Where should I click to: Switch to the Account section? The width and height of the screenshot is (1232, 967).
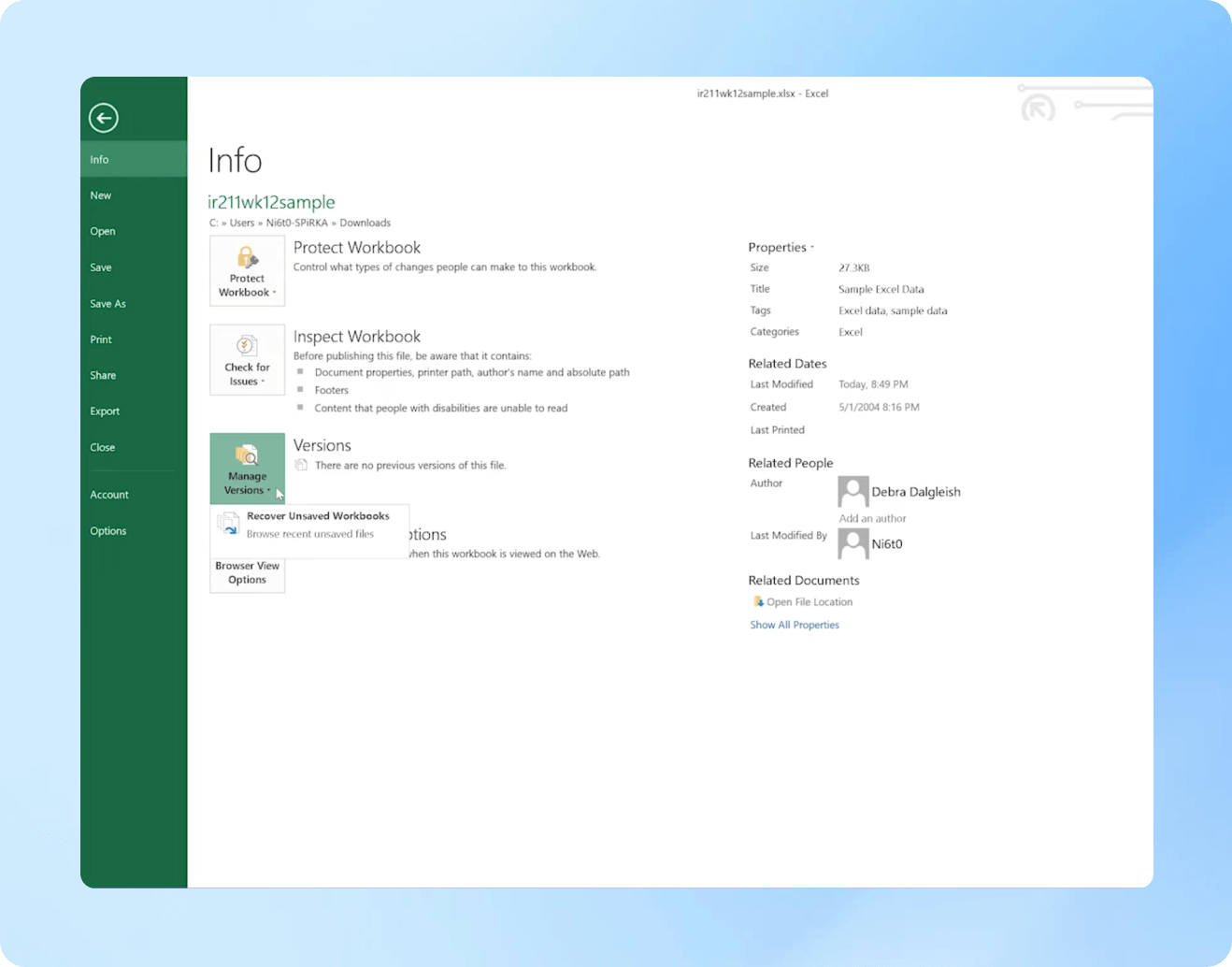108,494
